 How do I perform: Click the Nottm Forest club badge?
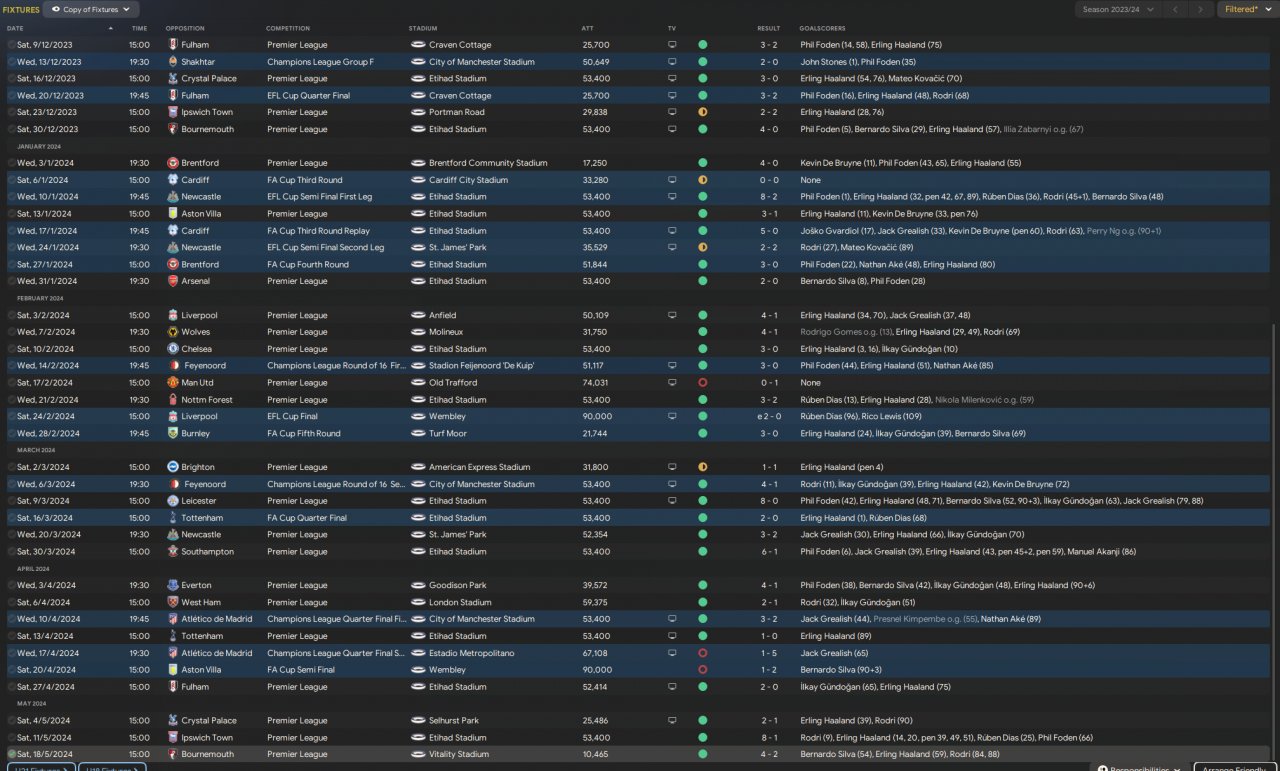pyautogui.click(x=173, y=400)
